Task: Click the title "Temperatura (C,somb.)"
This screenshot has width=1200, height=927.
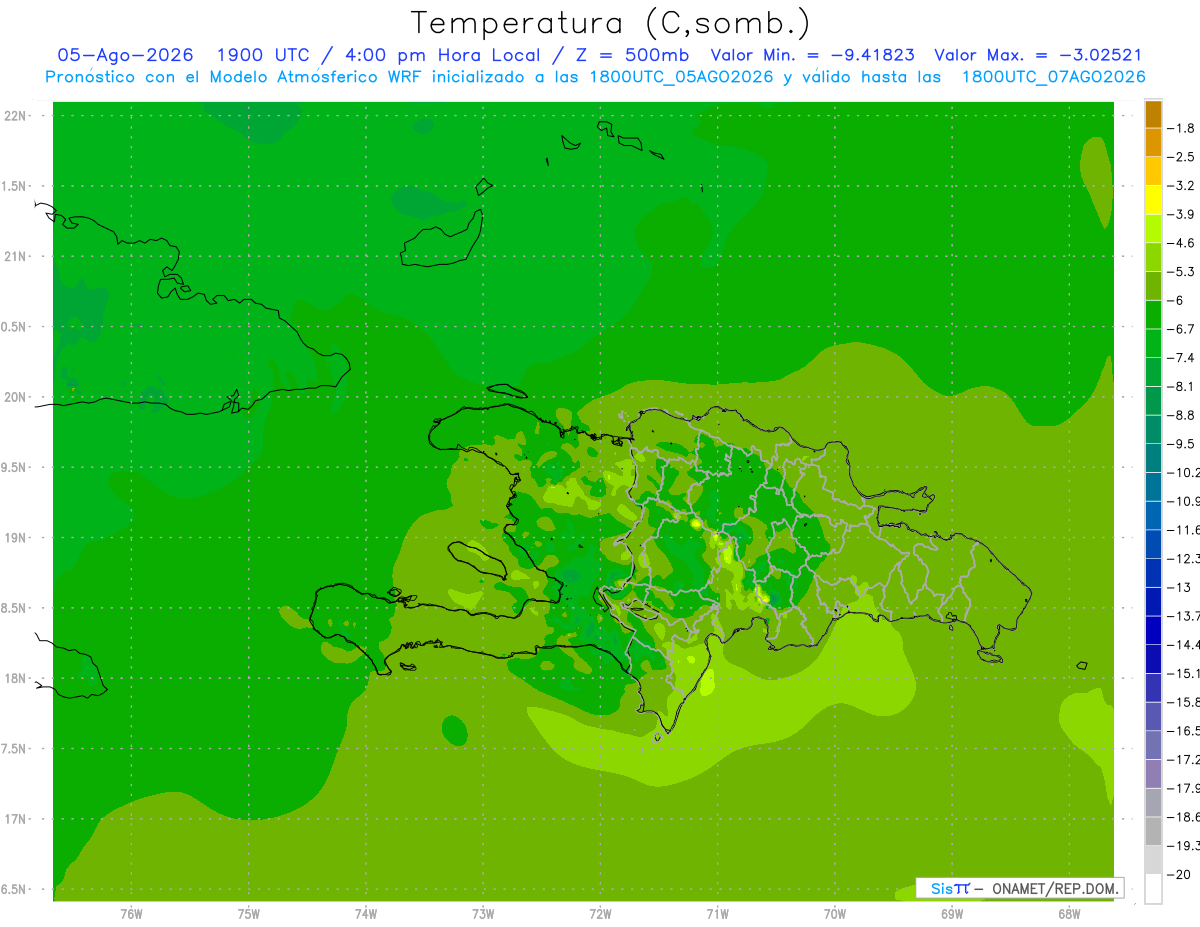Action: click(x=610, y=23)
